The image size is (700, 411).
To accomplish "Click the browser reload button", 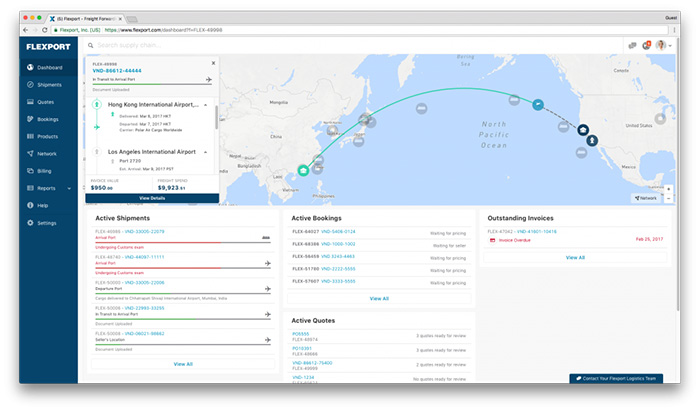I will 45,30.
